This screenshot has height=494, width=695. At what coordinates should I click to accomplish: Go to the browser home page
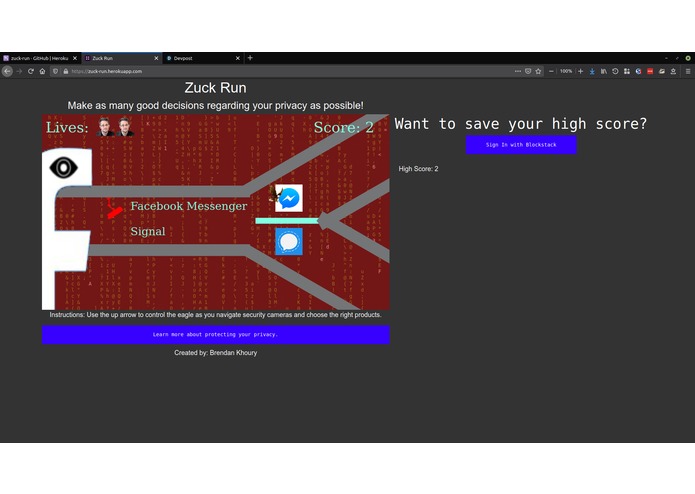coord(42,71)
